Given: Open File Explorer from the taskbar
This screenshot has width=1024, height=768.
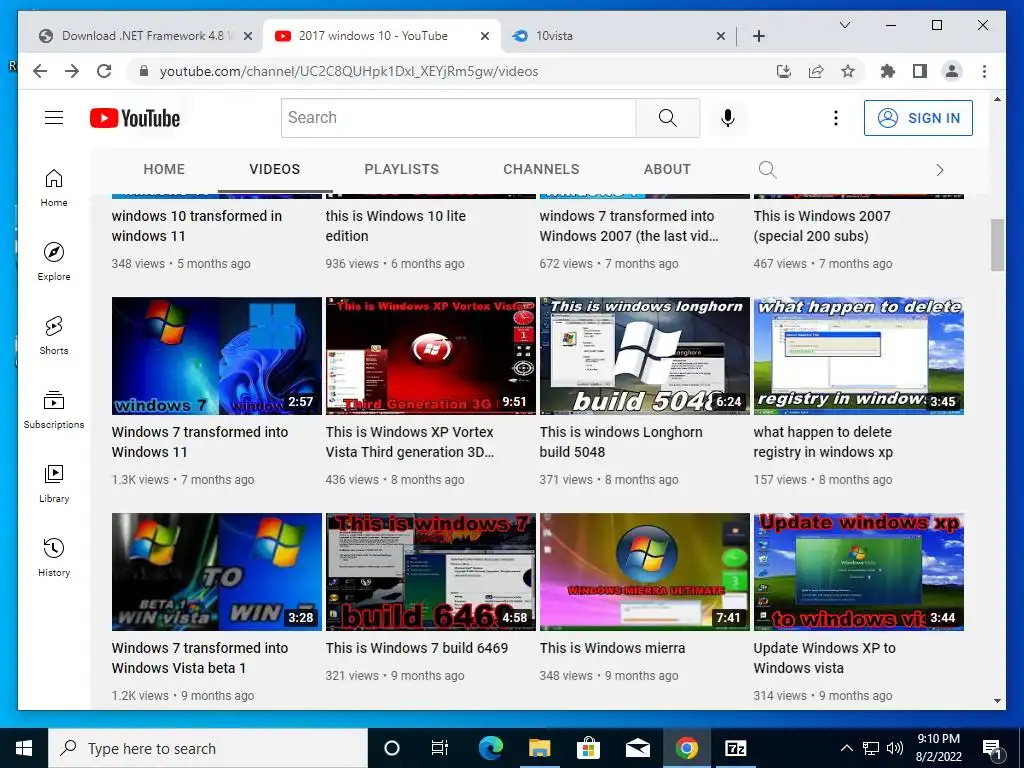Looking at the screenshot, I should (x=539, y=748).
